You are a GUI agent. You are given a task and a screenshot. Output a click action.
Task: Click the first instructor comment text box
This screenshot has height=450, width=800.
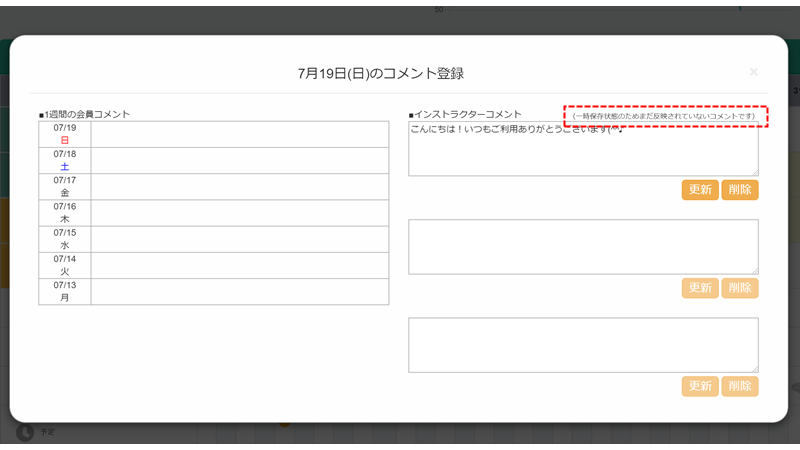click(x=583, y=150)
